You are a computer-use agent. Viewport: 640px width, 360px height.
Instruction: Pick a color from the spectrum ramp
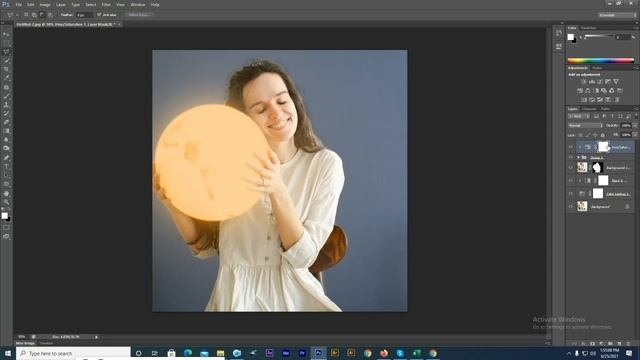(x=600, y=60)
